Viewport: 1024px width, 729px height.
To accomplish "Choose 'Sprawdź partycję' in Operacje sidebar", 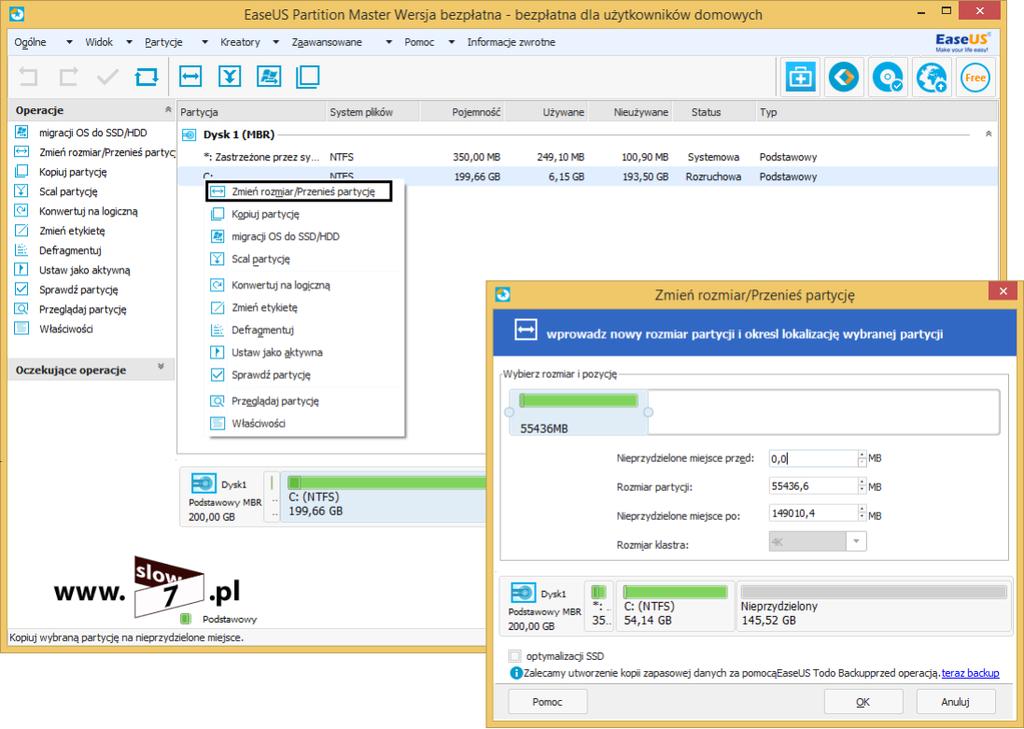I will tap(78, 289).
